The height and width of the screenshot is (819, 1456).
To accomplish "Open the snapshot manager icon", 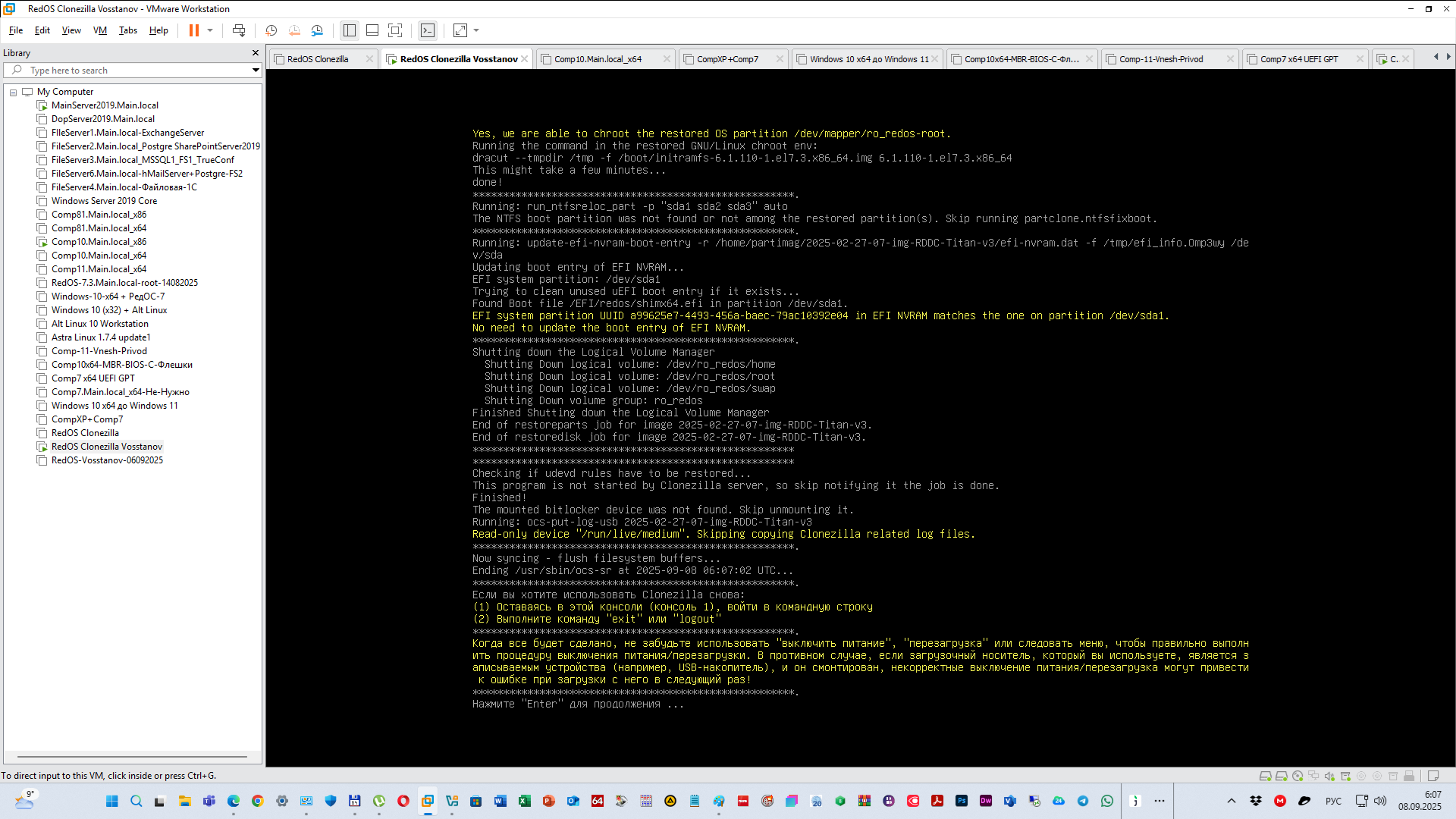I will click(317, 30).
